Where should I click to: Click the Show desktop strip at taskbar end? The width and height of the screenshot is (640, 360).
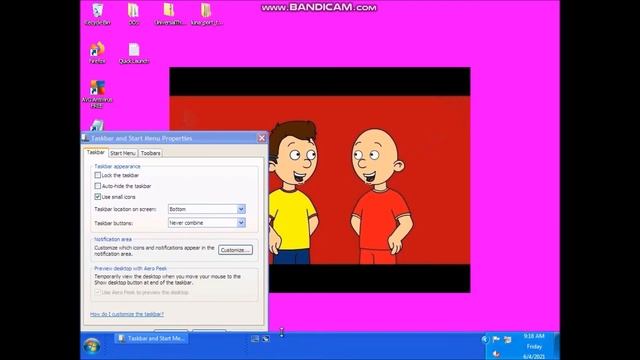[557, 346]
